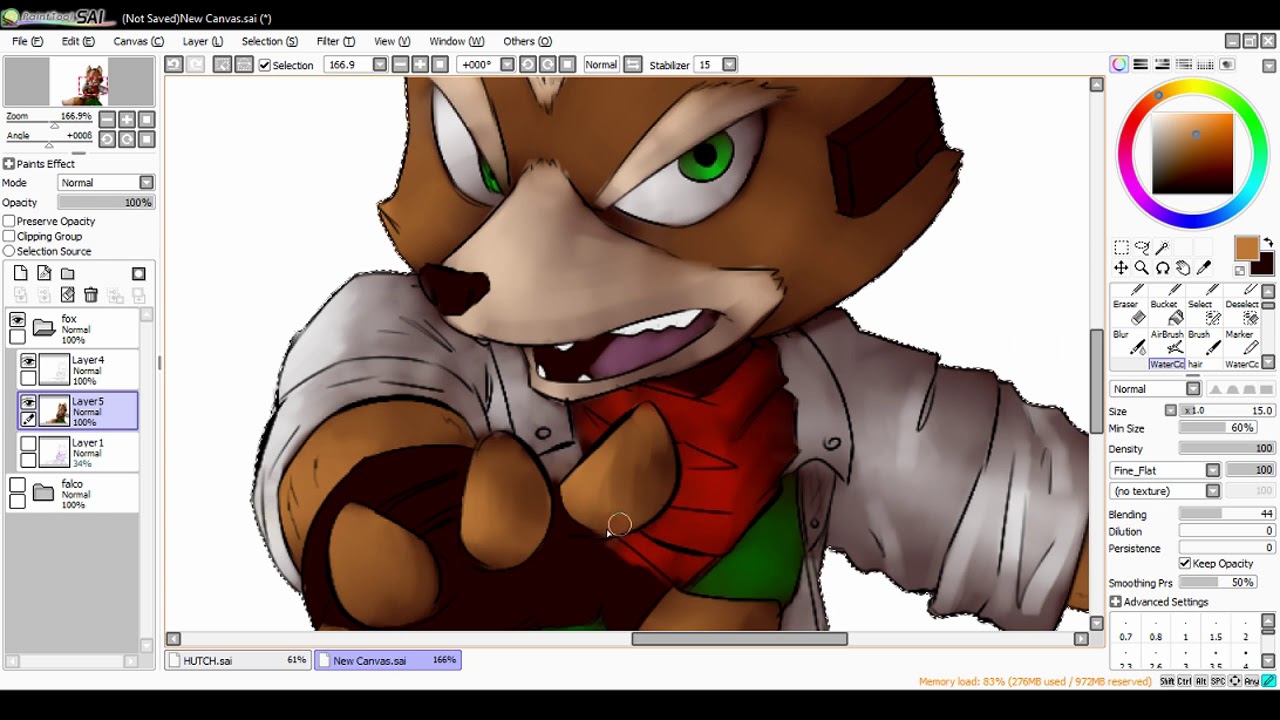Show the swatches panel
The height and width of the screenshot is (720, 1280).
pos(1205,64)
